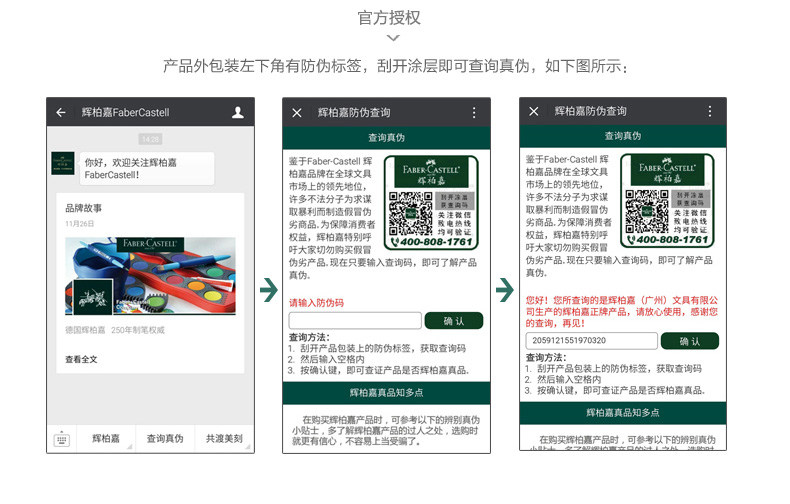Open the 共渡美刻 bottom menu
The height and width of the screenshot is (504, 790).
(224, 438)
